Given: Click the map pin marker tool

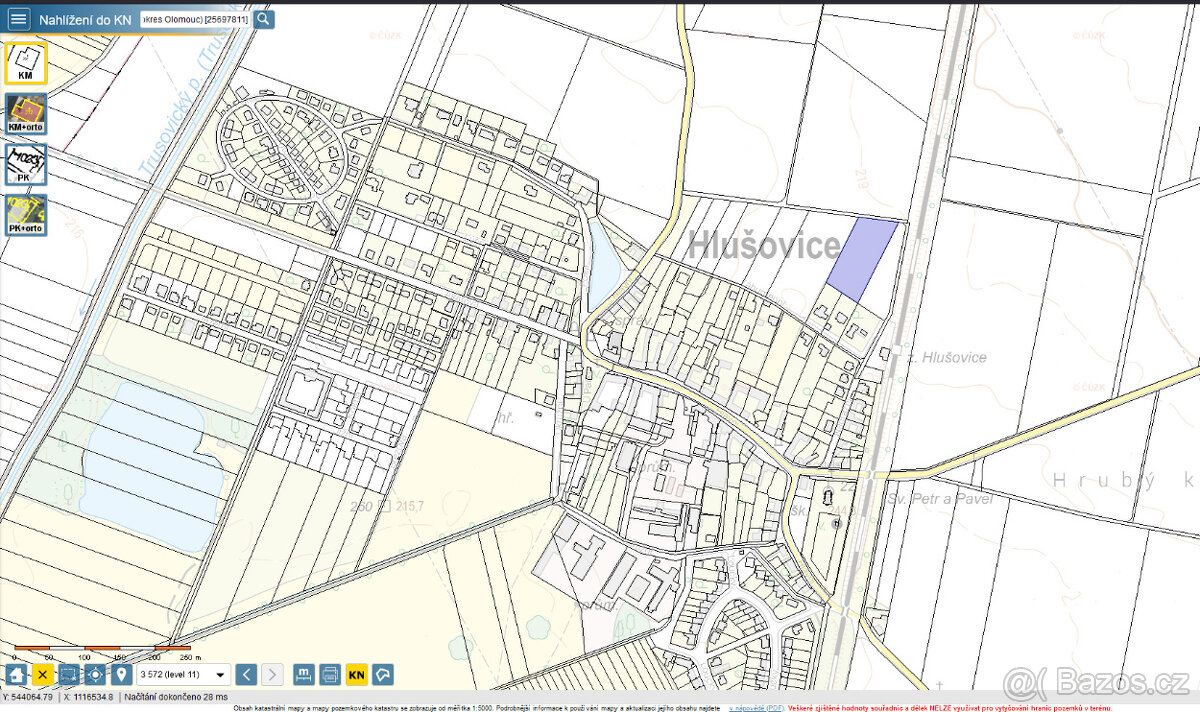Looking at the screenshot, I should 122,674.
